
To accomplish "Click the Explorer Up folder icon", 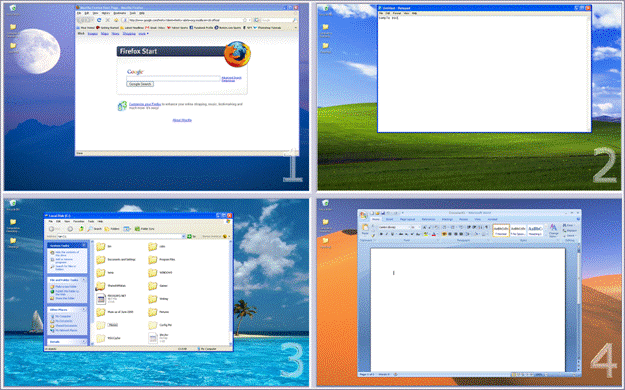I will [x=81, y=229].
